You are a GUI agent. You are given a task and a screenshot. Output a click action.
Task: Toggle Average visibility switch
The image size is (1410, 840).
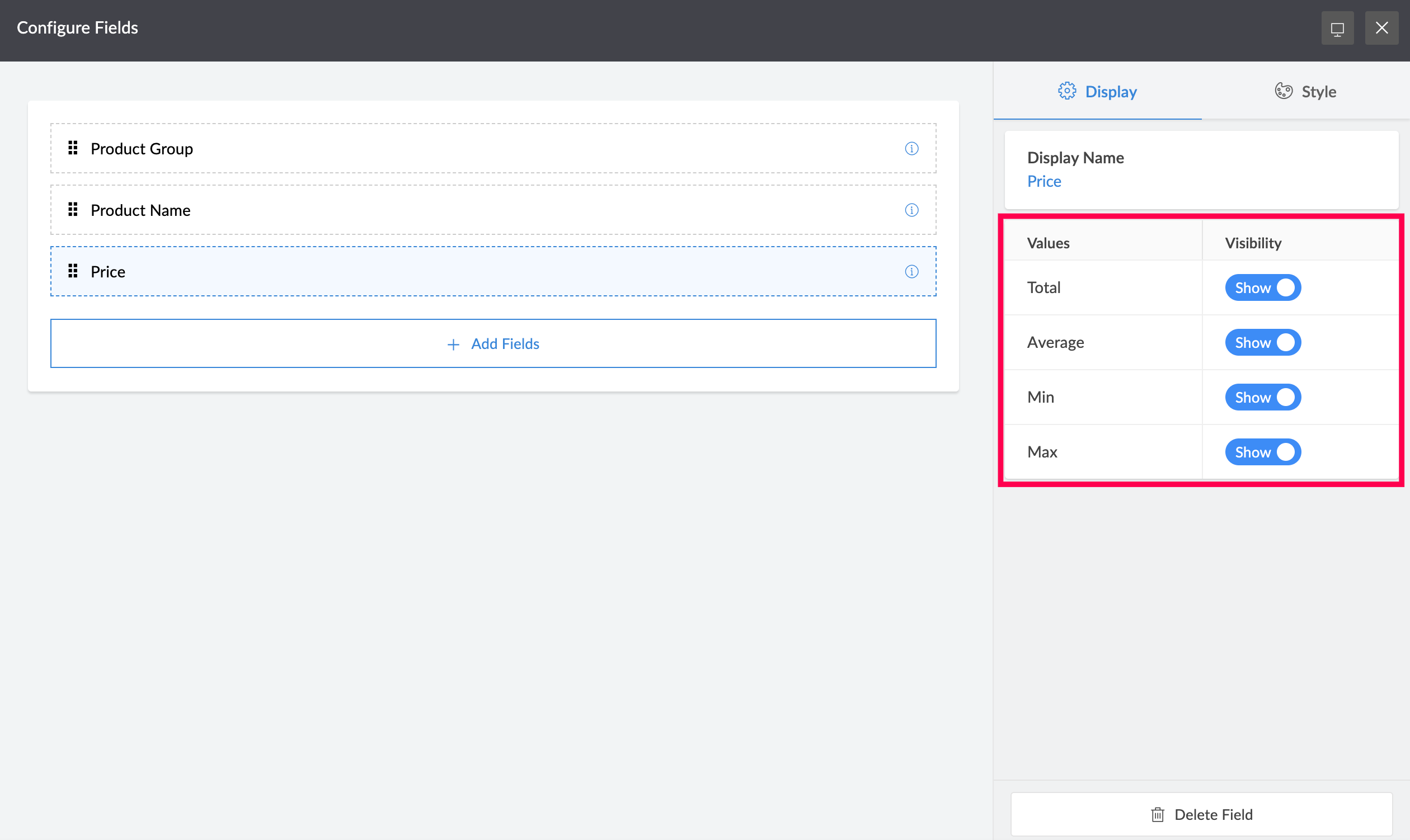(1263, 342)
